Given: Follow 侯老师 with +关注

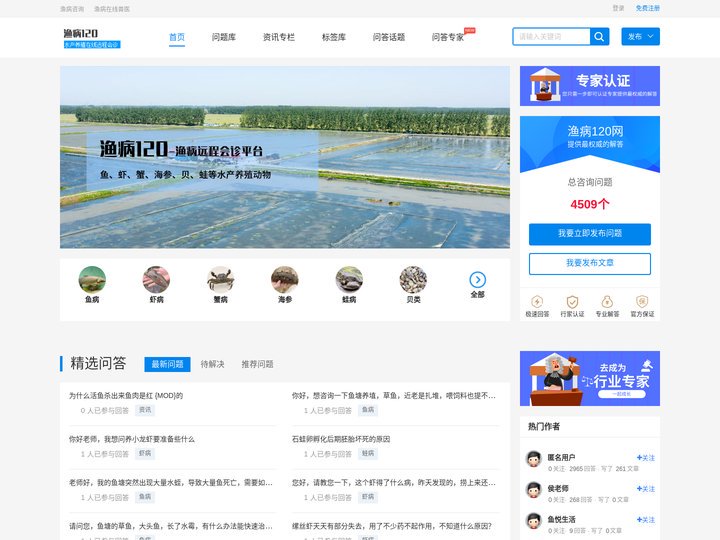Looking at the screenshot, I should coord(646,489).
